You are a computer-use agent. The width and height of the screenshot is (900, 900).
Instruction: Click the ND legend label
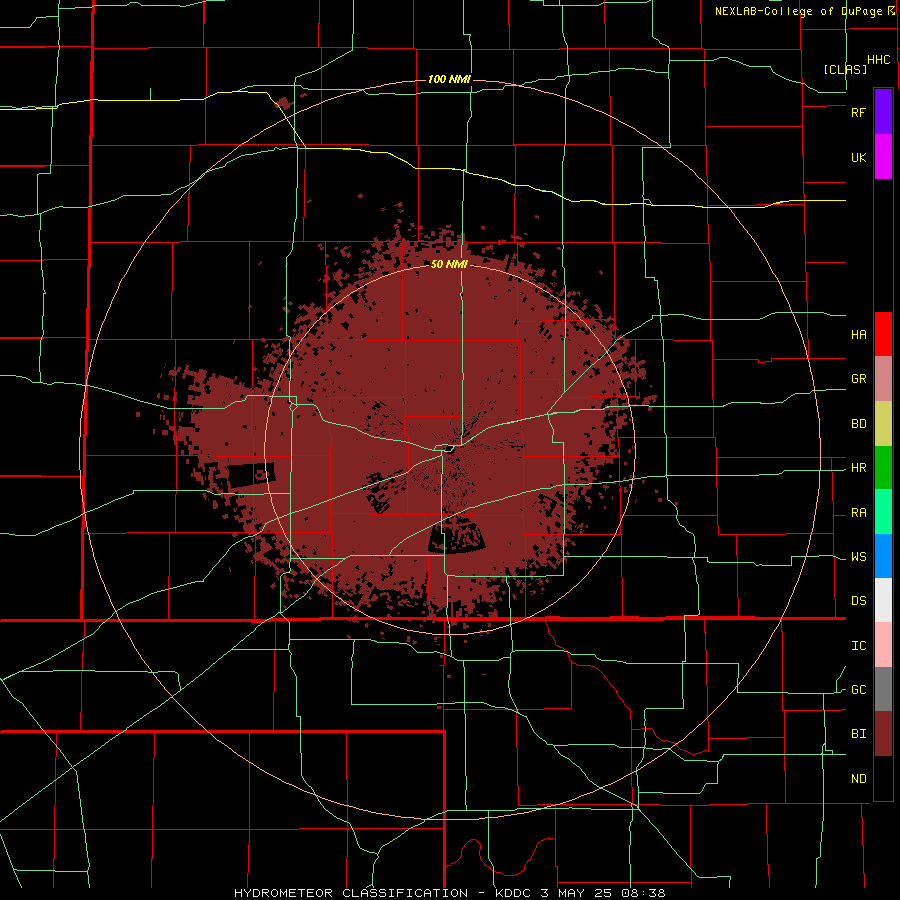(x=858, y=779)
